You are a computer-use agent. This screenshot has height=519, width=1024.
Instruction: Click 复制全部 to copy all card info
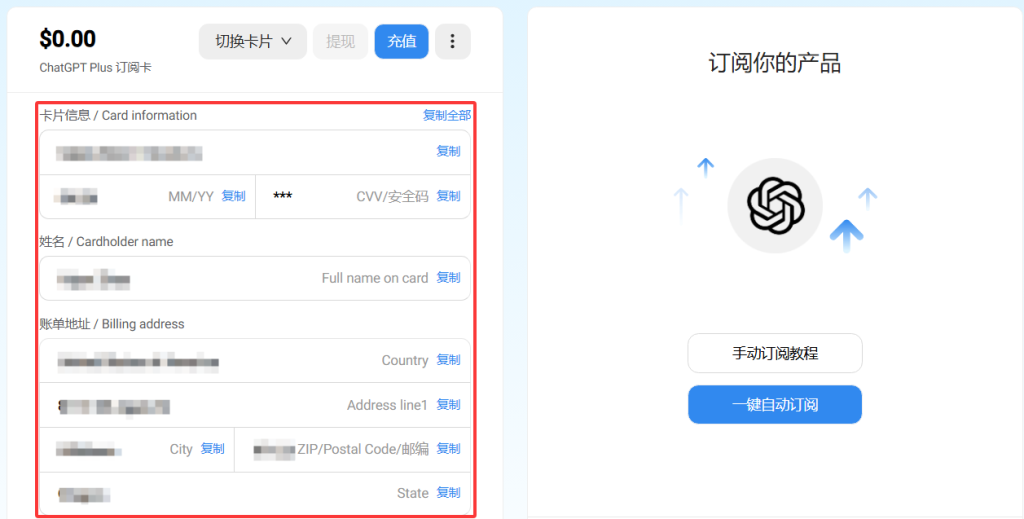pyautogui.click(x=447, y=116)
